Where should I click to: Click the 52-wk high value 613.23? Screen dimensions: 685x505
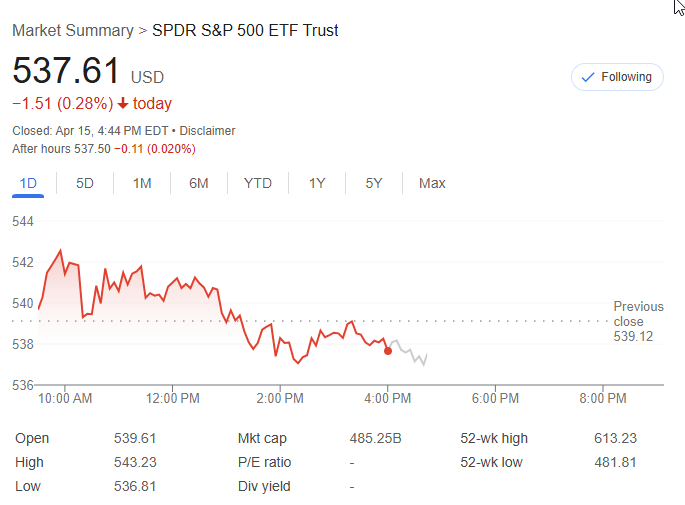614,438
